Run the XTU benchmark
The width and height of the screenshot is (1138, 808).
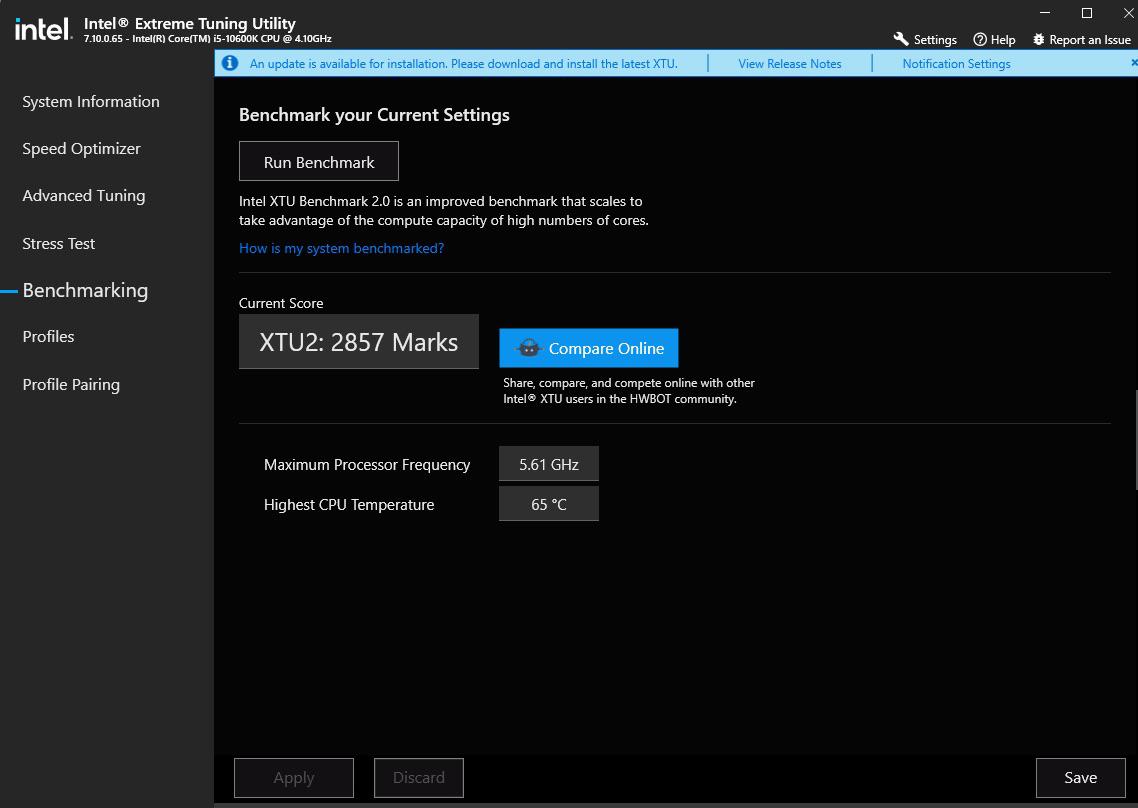pyautogui.click(x=319, y=161)
